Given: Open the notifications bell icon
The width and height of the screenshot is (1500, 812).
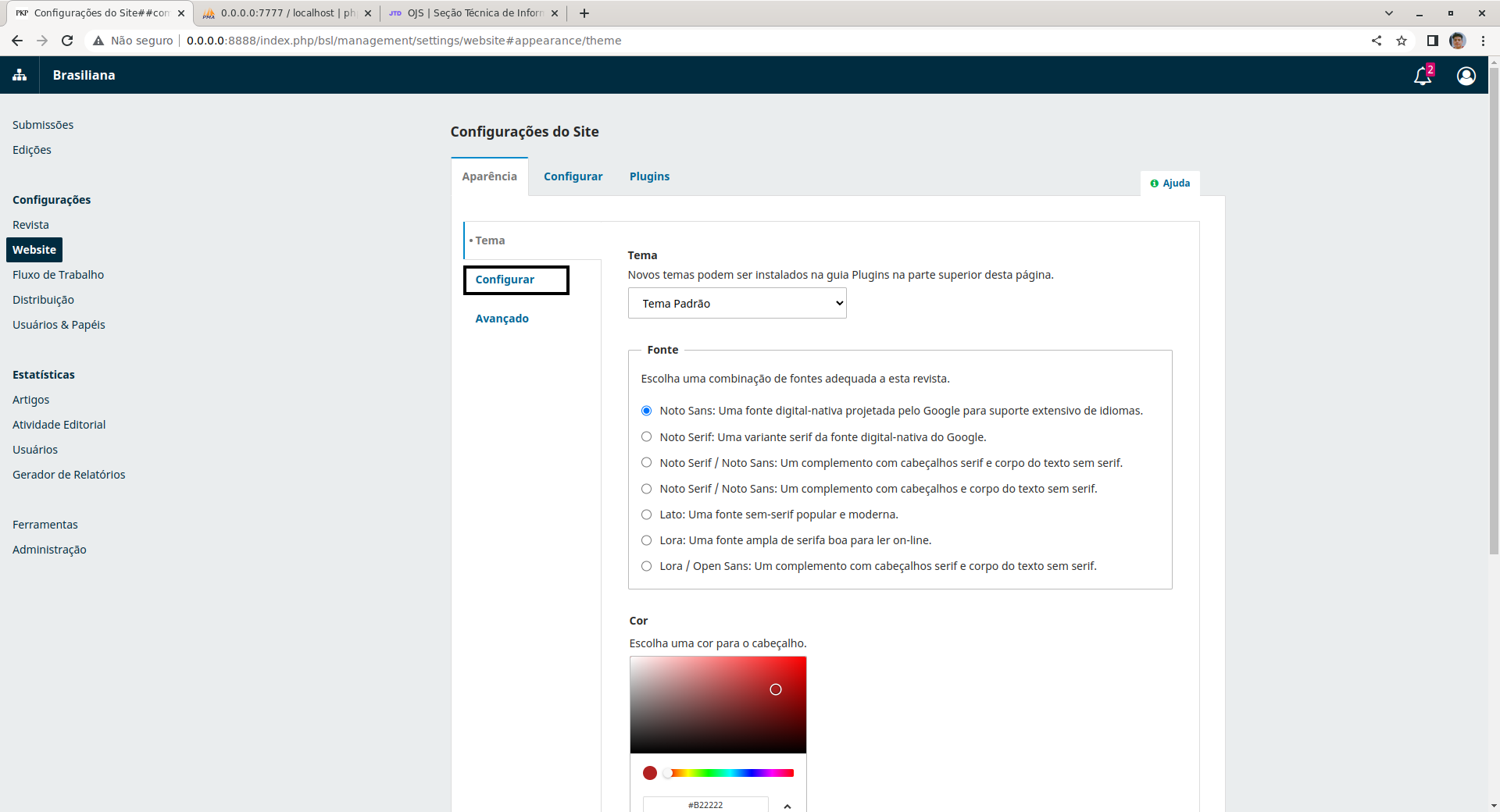Looking at the screenshot, I should click(x=1423, y=75).
